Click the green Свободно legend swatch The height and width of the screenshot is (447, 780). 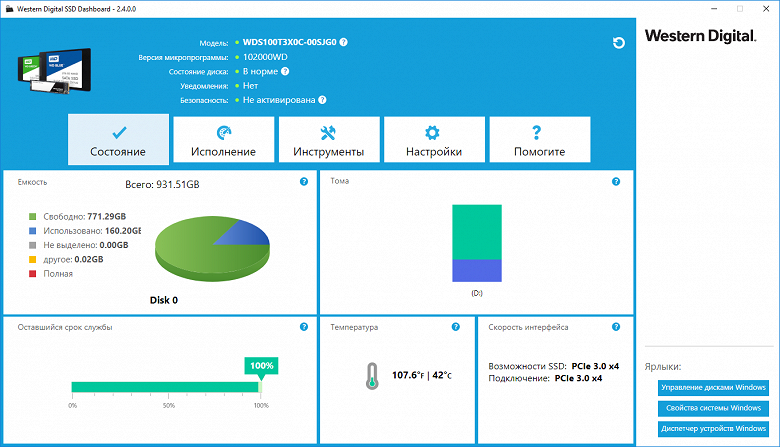click(33, 217)
